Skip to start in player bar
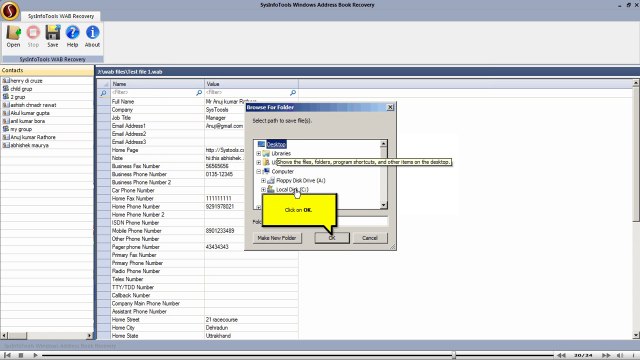 tap(7, 355)
